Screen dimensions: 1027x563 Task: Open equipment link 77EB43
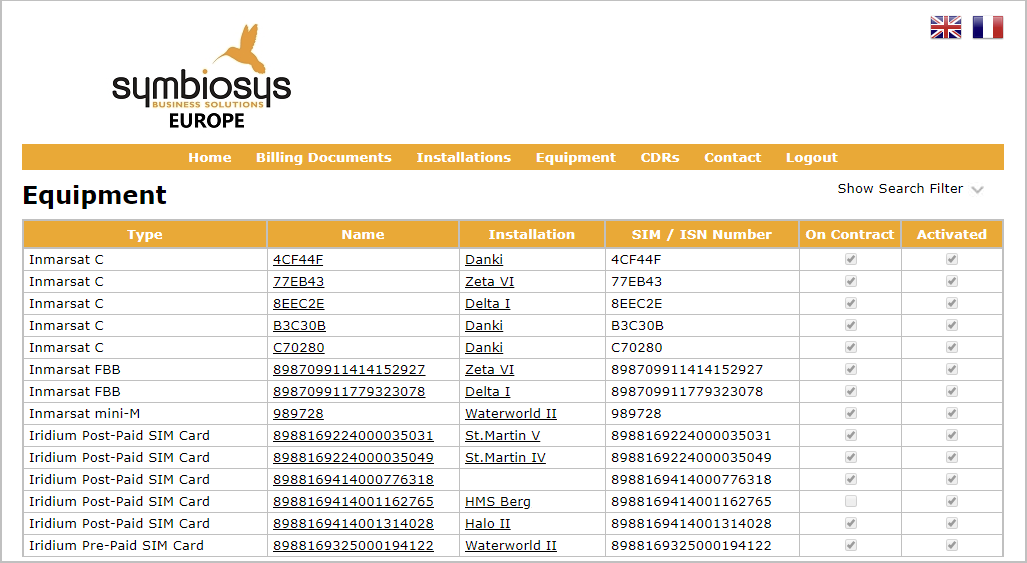[298, 282]
